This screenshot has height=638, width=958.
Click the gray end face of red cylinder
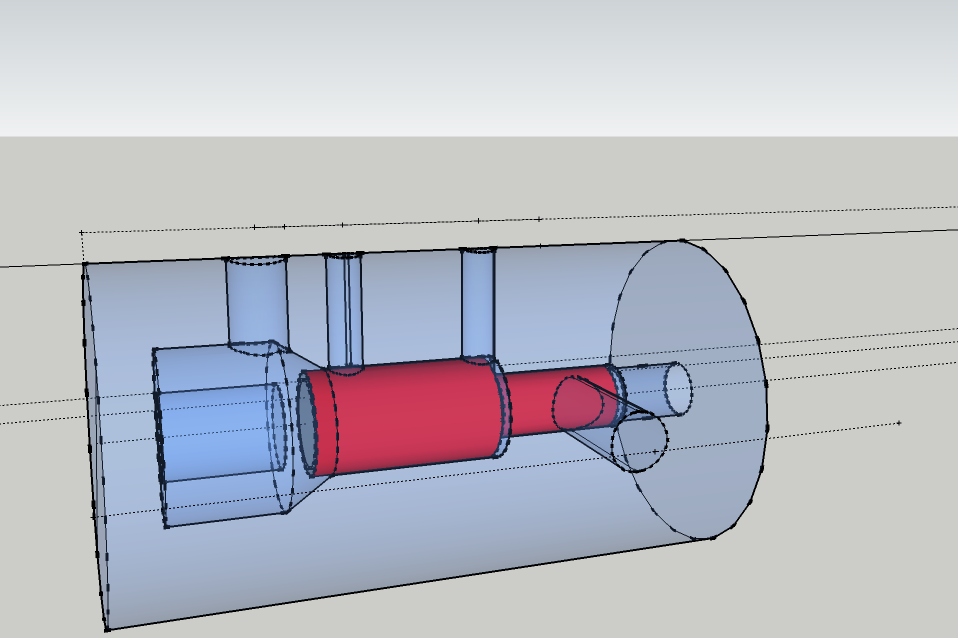[x=306, y=420]
